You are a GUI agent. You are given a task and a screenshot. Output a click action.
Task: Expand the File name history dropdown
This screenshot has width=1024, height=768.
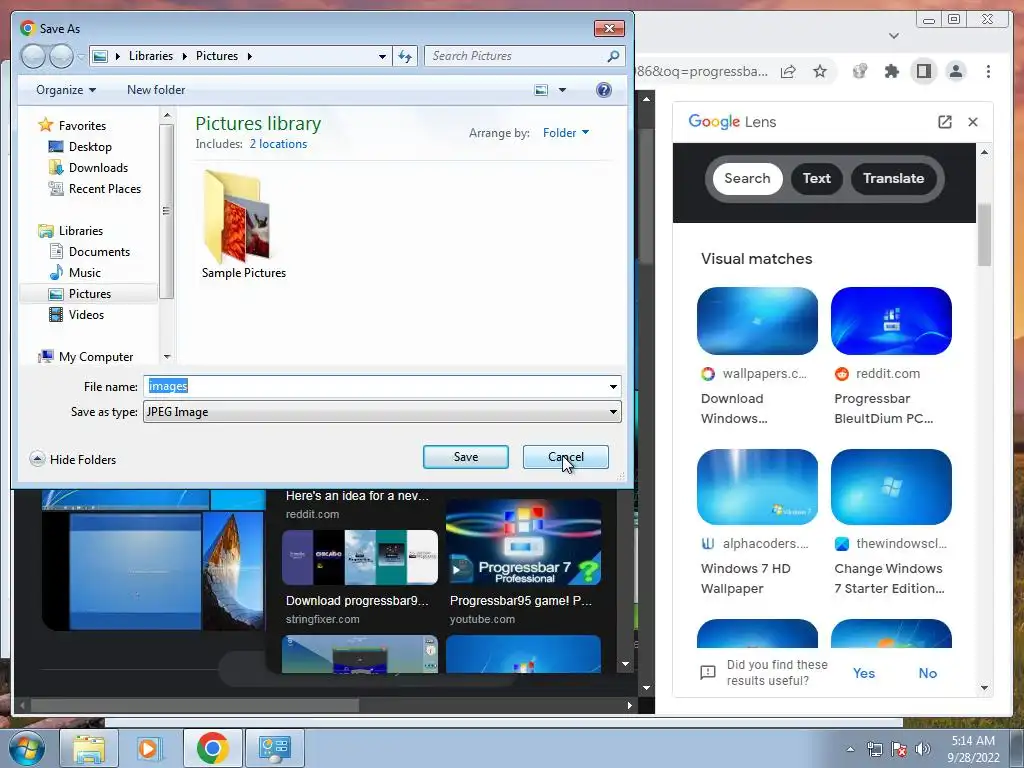[613, 387]
